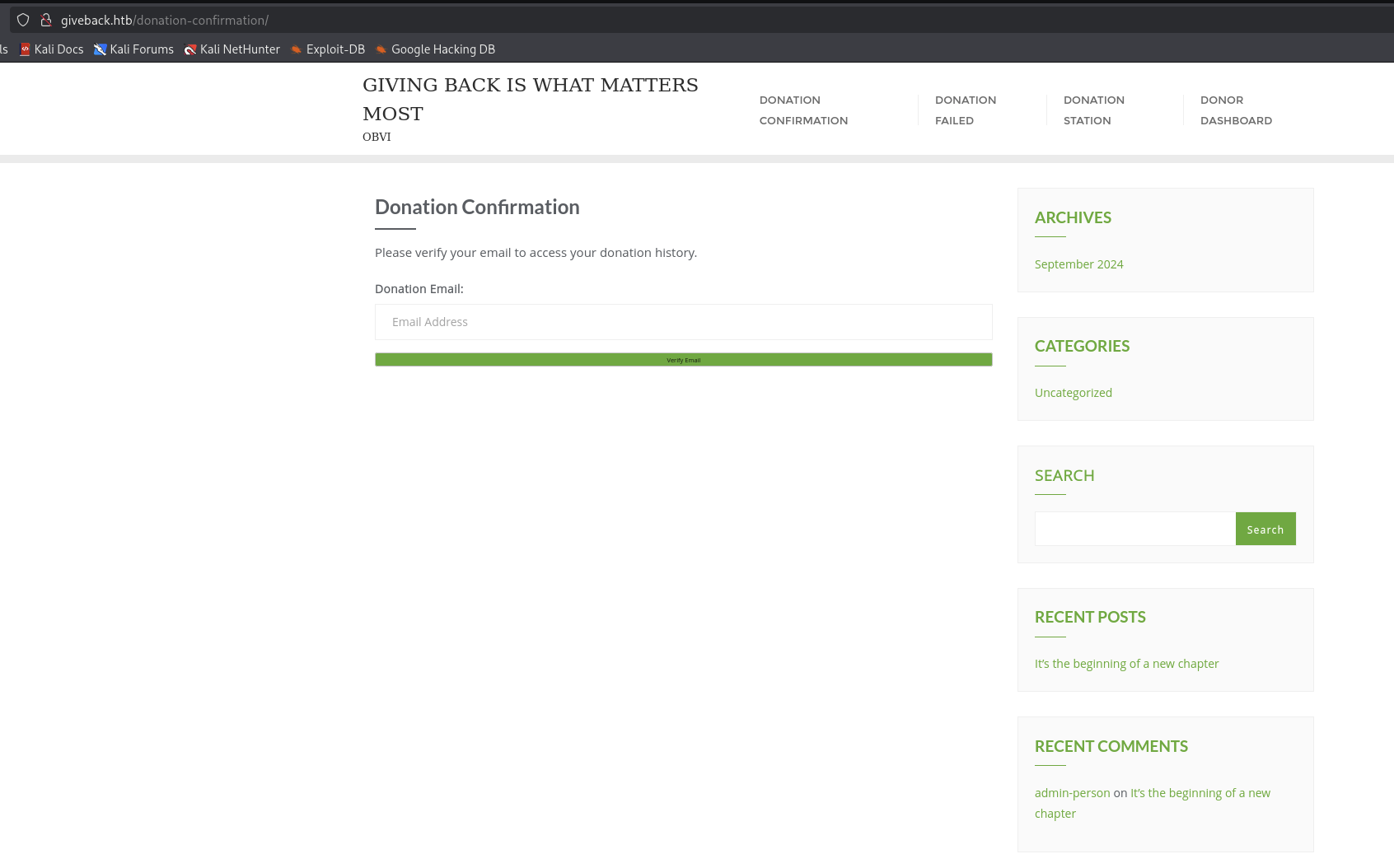Open the Kali NetHunter bookmark

232,49
